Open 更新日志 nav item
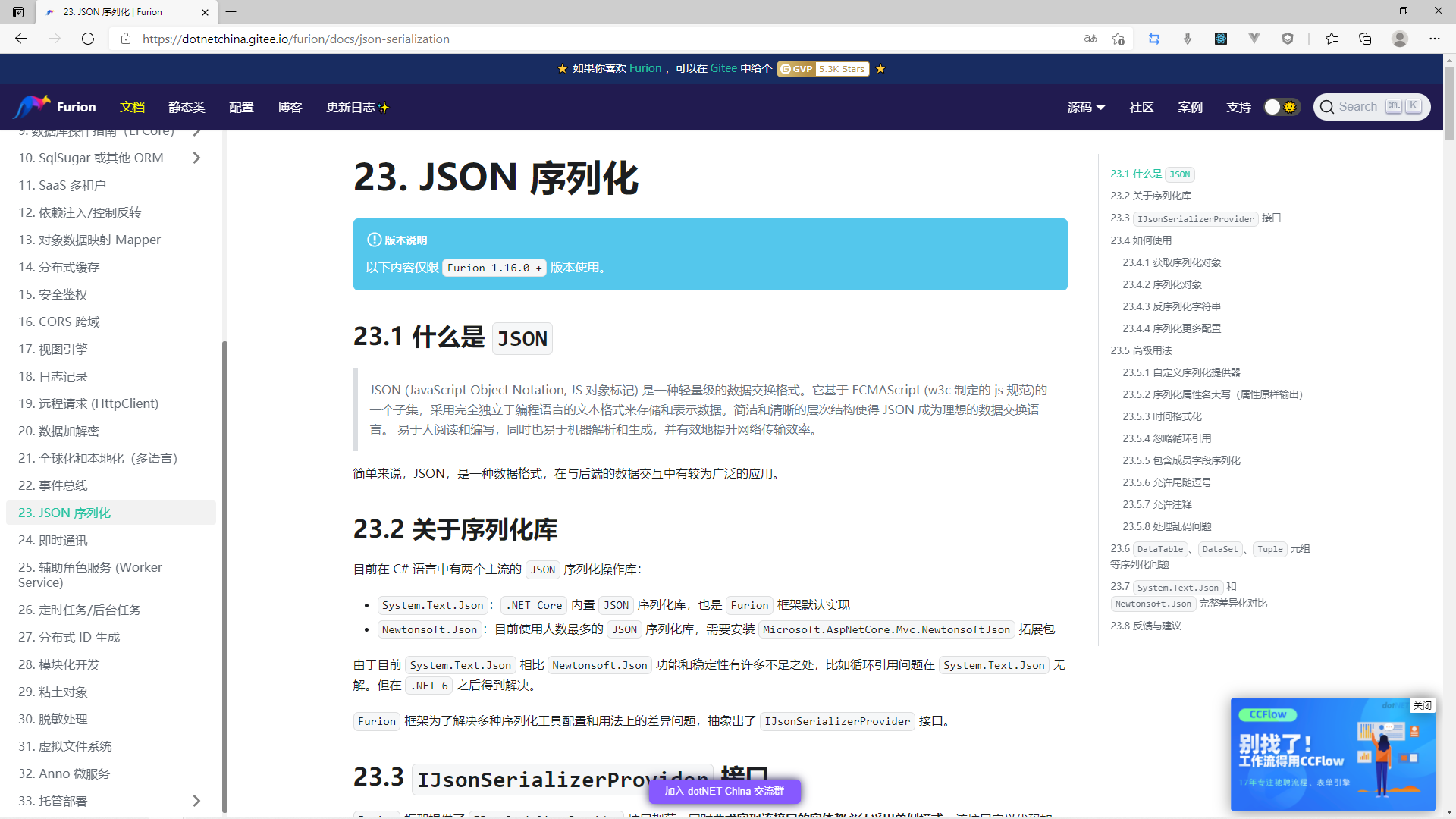The image size is (1456, 819). click(x=357, y=107)
